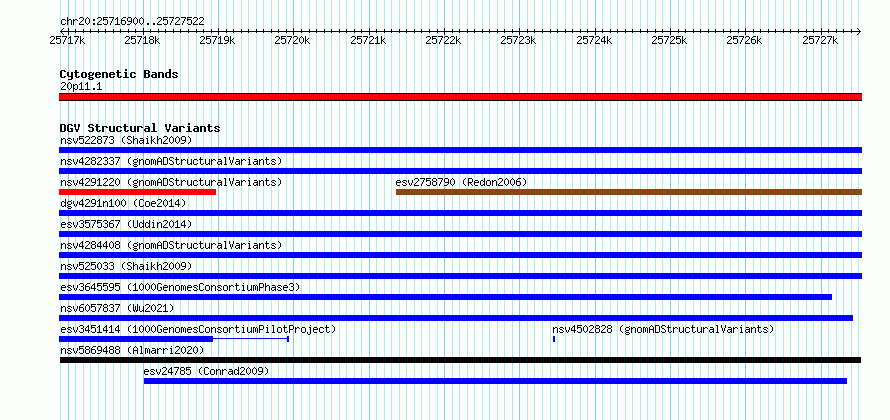Open variant label nsv5869488 (Almarri2020)
Screen dimensions: 890x420
(132, 350)
